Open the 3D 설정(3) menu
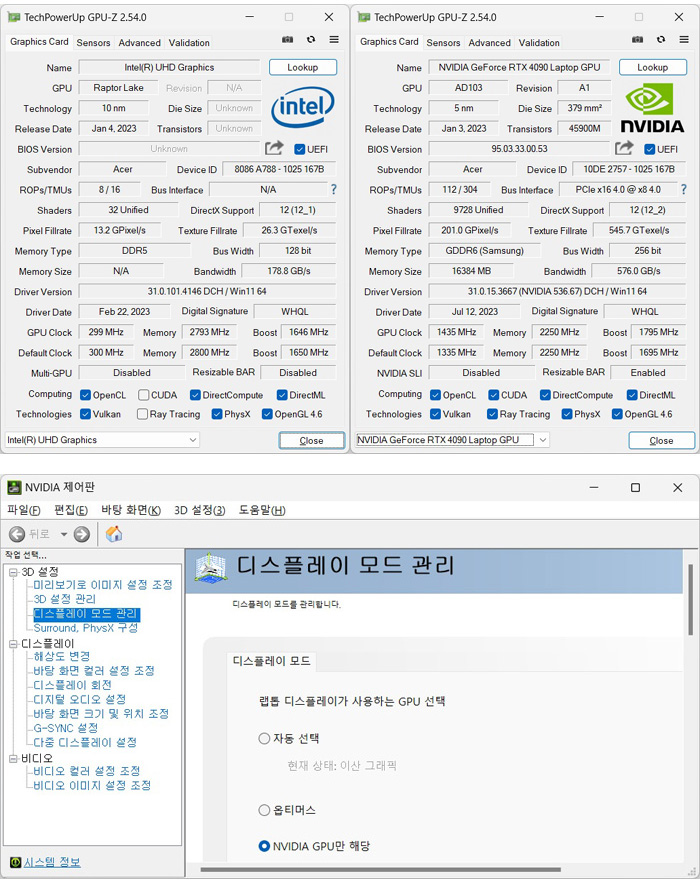This screenshot has height=883, width=700. (199, 510)
